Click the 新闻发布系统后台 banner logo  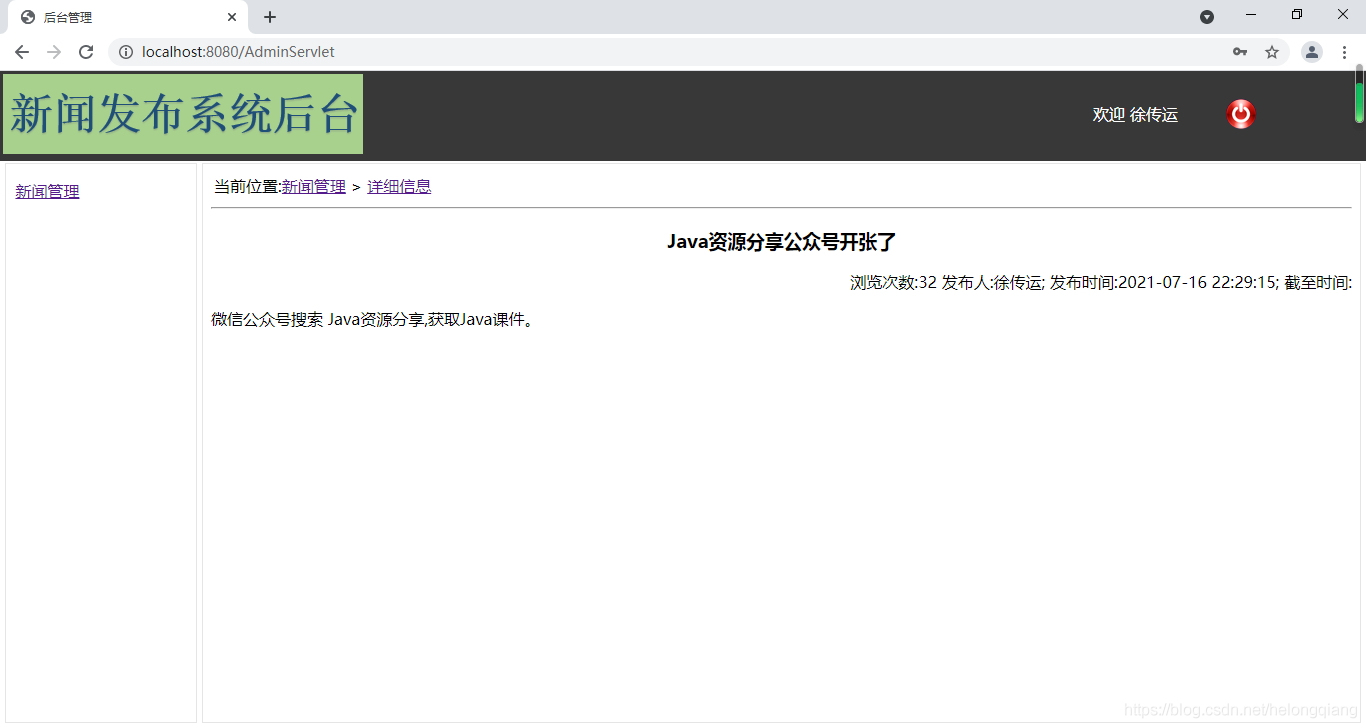[183, 113]
